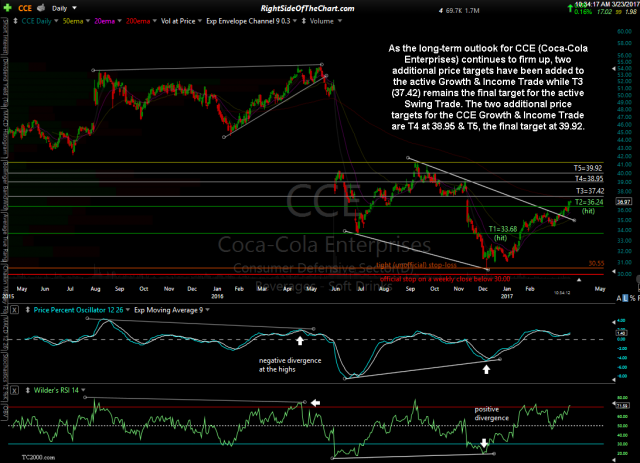640x463 pixels.
Task: Click the white up arrow on PPO near May
Action: tap(300, 340)
